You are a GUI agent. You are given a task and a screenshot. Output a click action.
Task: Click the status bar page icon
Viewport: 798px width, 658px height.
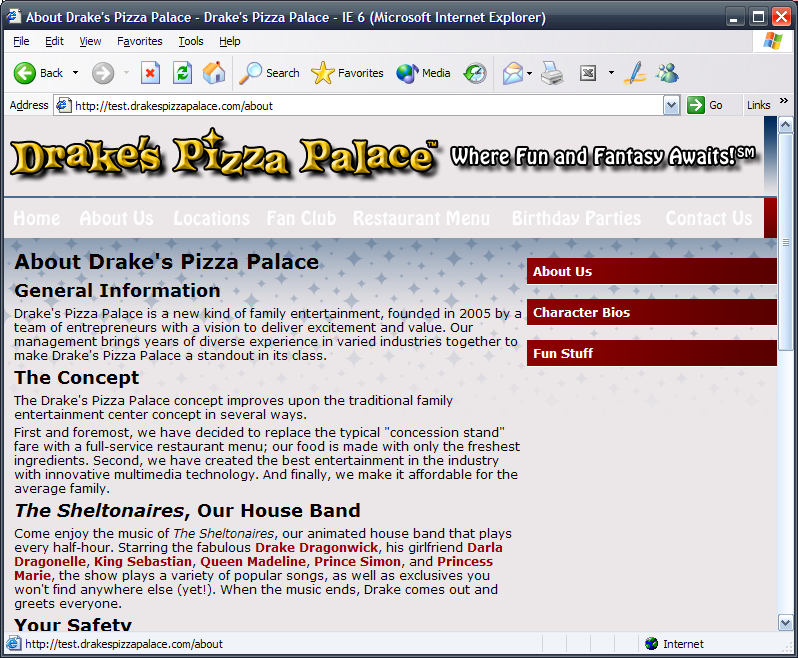pos(14,644)
